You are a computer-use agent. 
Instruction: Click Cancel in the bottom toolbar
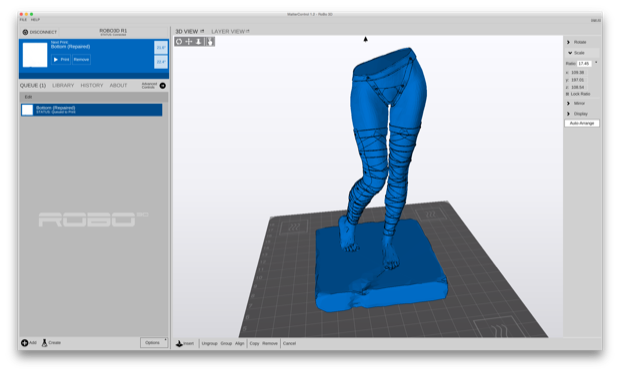pos(289,343)
